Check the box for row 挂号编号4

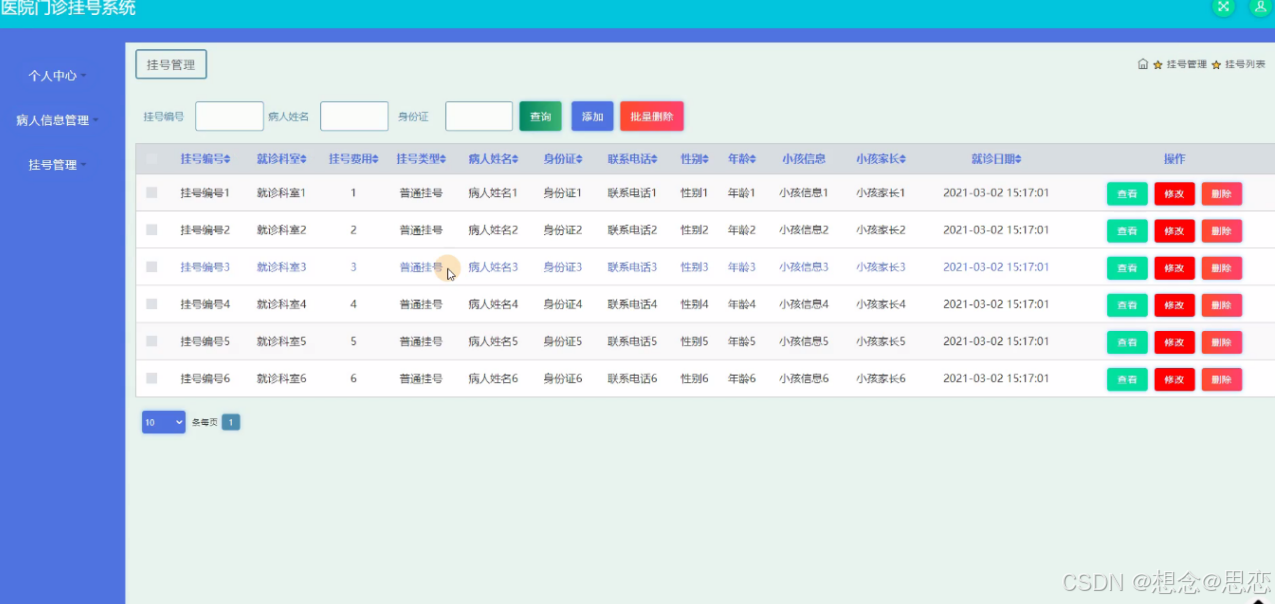(x=152, y=303)
